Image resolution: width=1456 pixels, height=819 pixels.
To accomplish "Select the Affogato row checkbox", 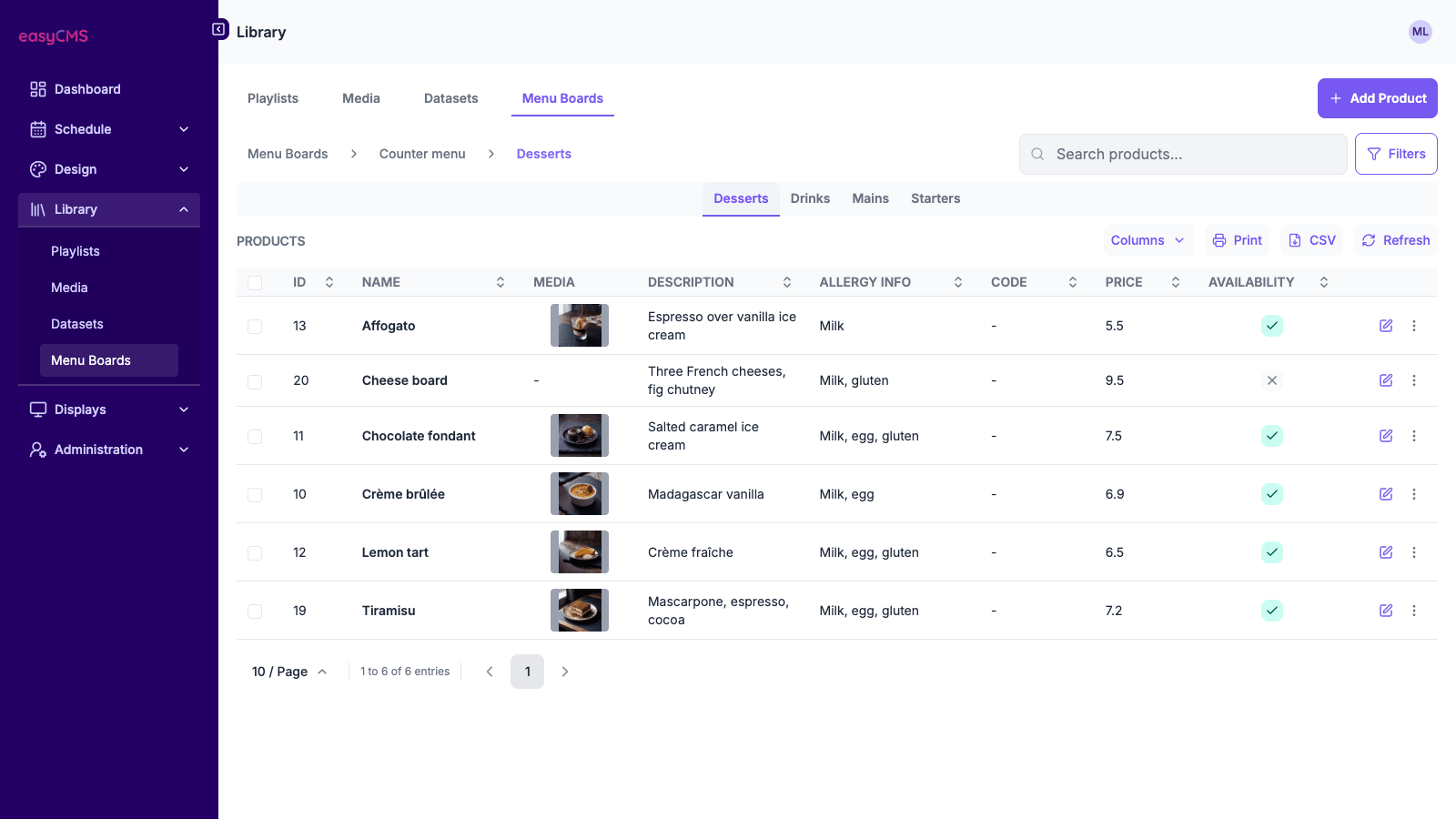I will 255,327.
